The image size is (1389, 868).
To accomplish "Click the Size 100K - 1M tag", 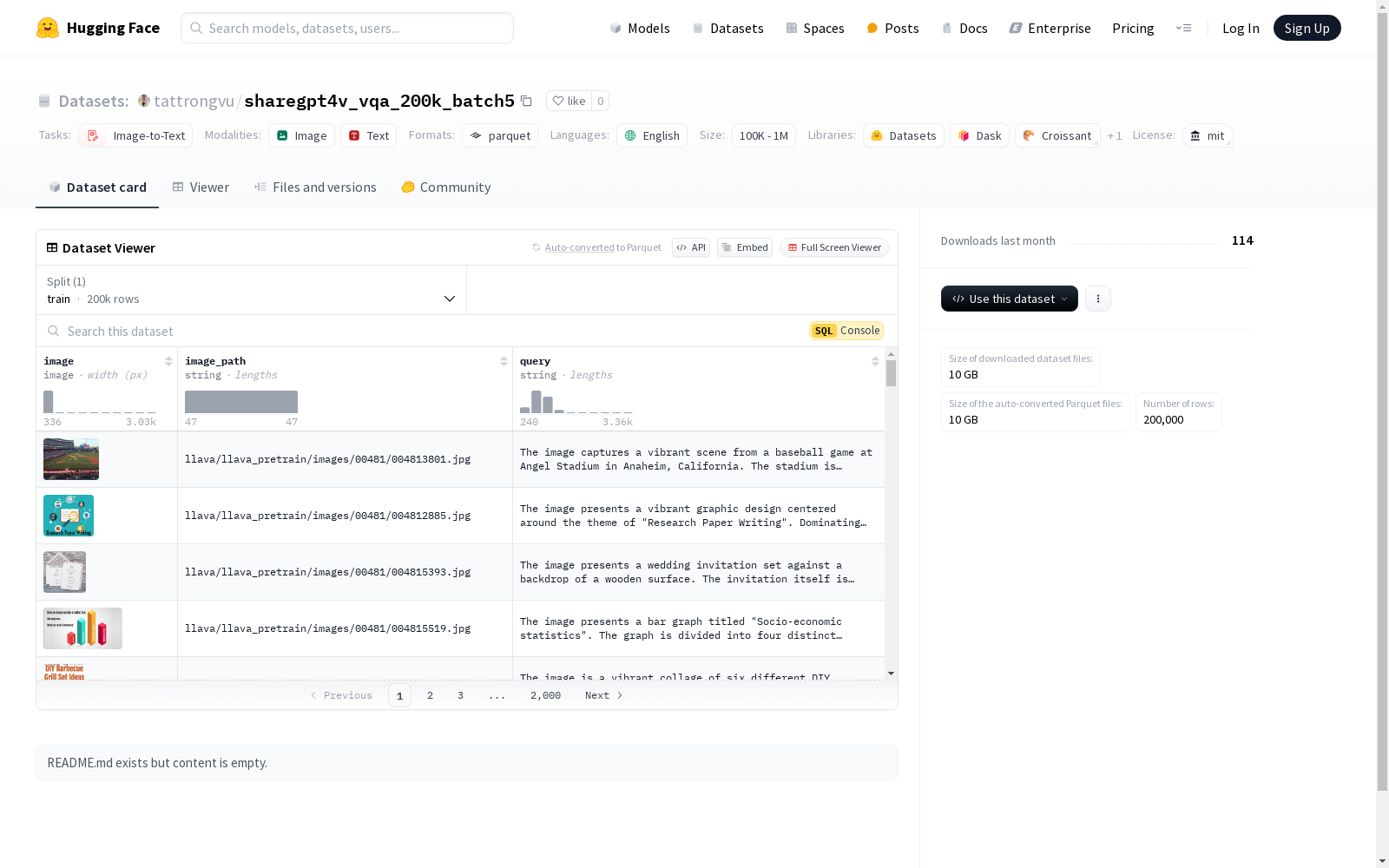I will [763, 135].
